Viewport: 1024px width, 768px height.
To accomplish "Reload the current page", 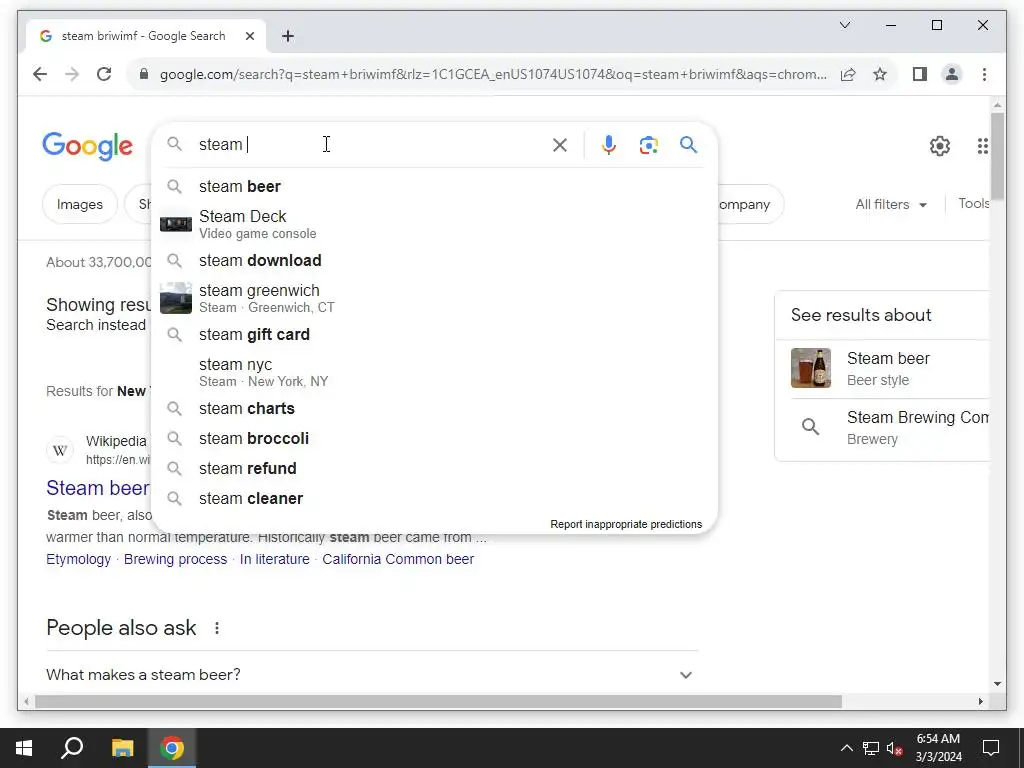I will pos(104,74).
